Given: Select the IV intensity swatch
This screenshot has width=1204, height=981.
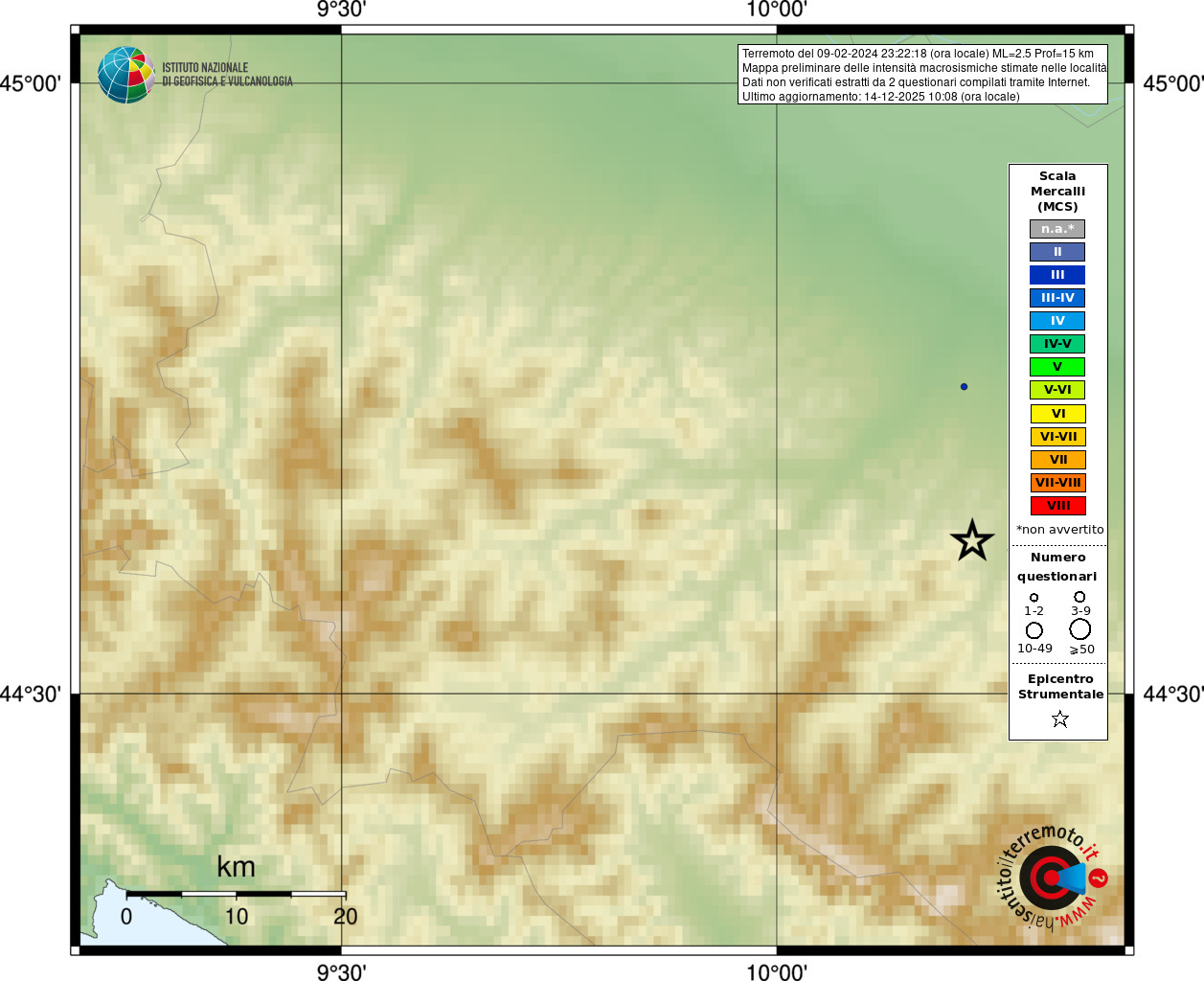Looking at the screenshot, I should tap(1057, 321).
